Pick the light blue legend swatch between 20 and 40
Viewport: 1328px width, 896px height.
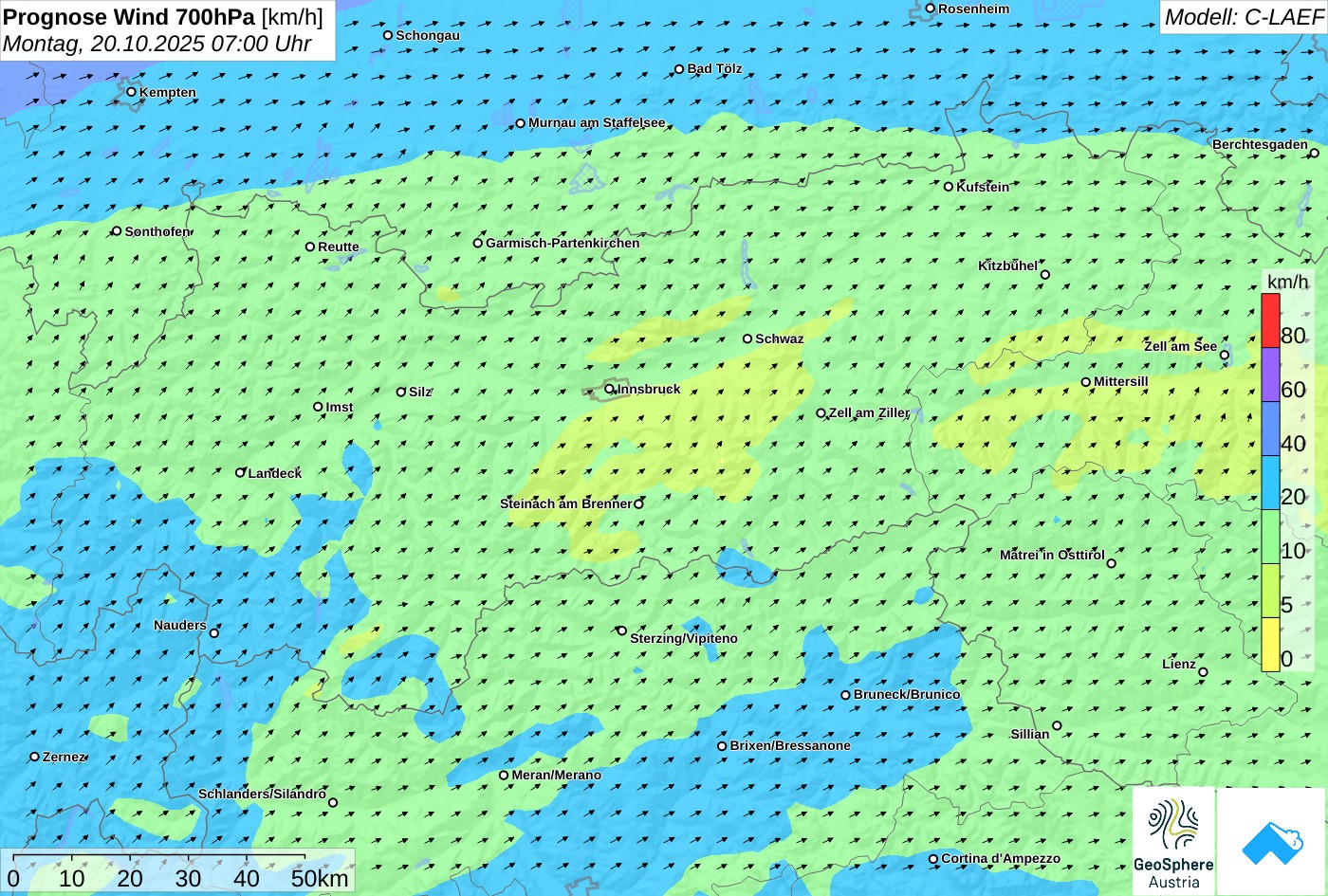1270,484
